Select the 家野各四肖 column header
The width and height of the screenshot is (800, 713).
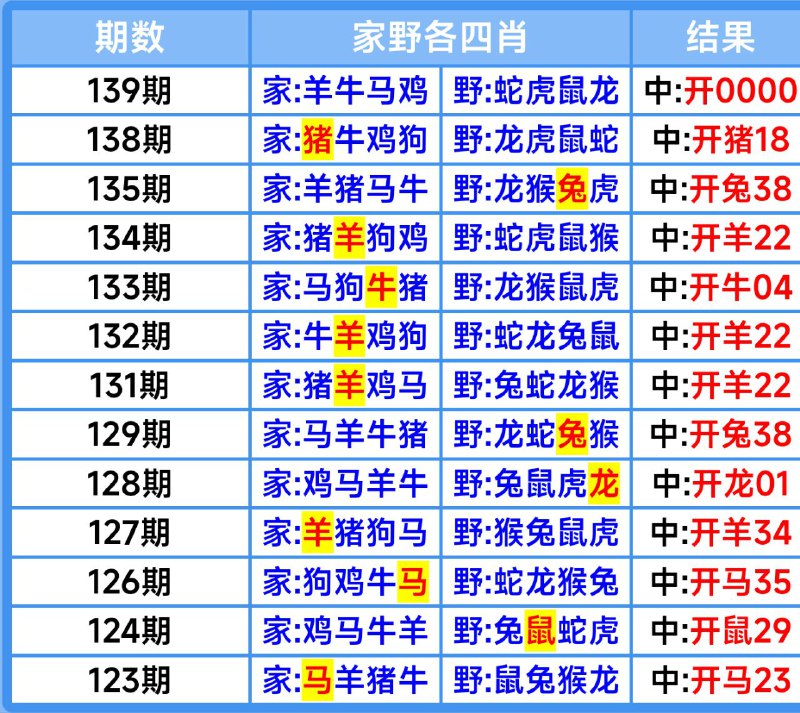click(440, 37)
